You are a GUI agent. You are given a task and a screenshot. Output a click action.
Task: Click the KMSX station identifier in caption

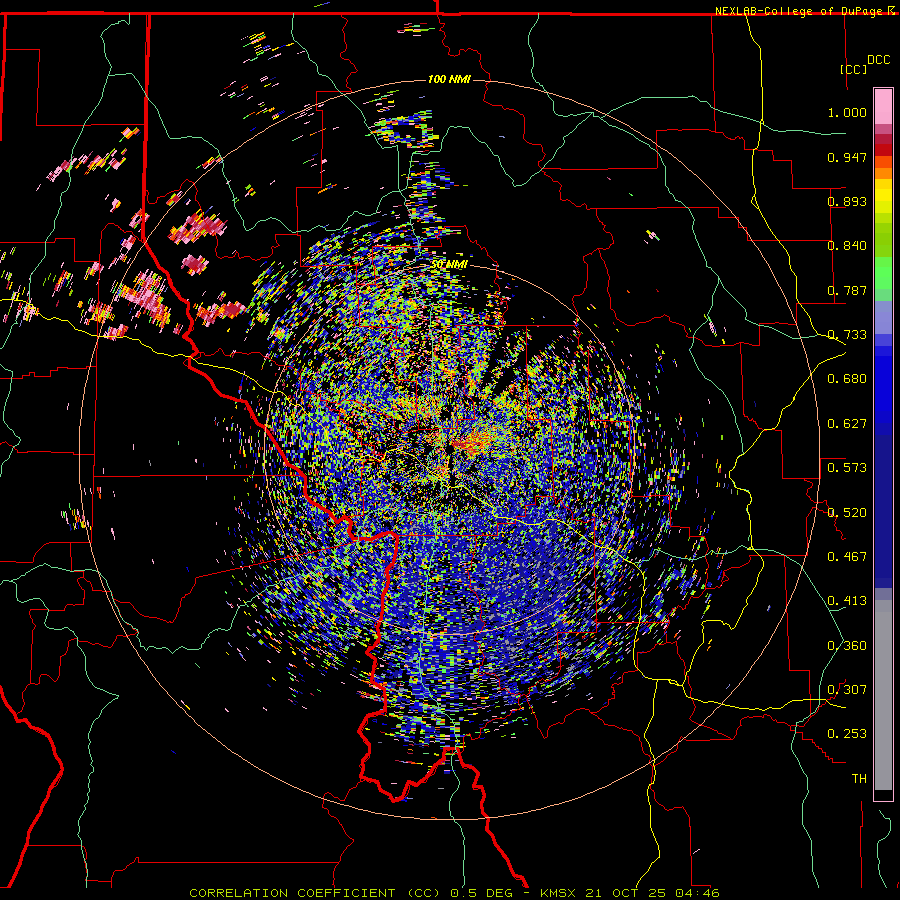(x=560, y=893)
